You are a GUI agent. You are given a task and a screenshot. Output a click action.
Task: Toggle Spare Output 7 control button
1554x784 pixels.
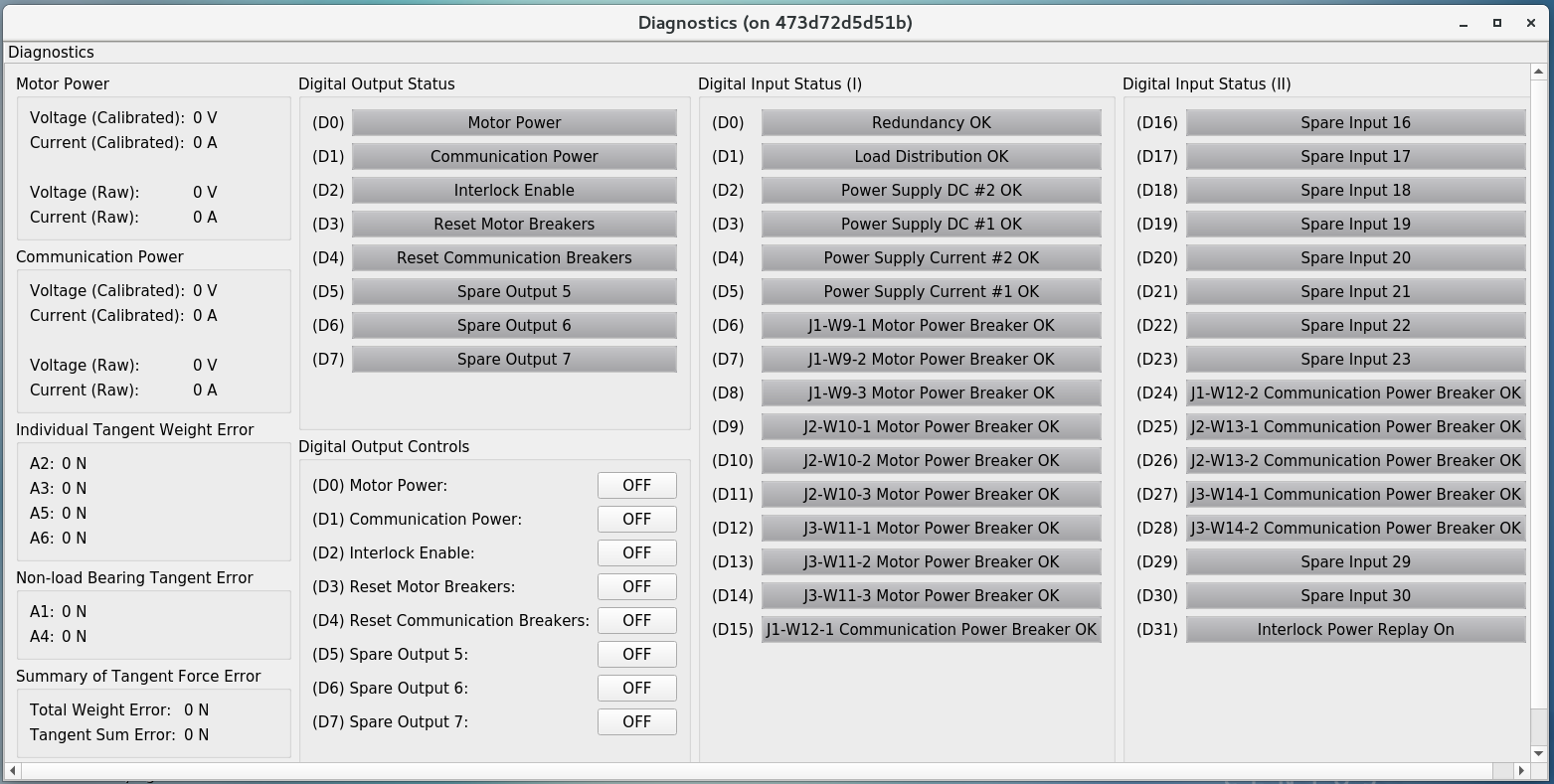[x=636, y=721]
